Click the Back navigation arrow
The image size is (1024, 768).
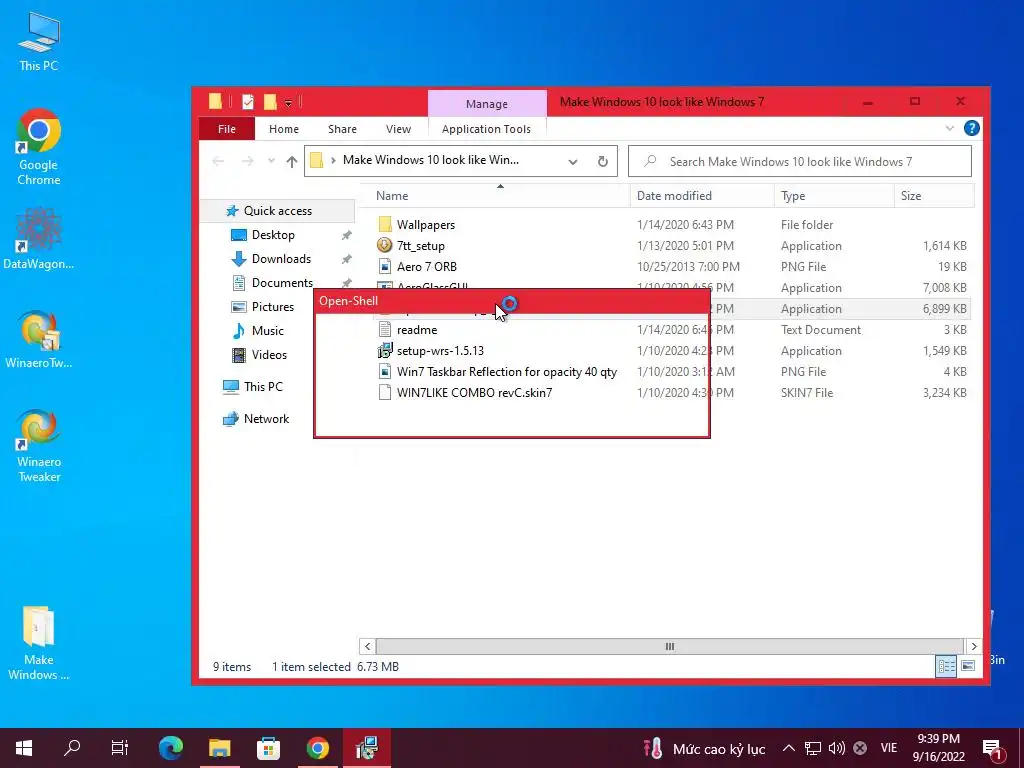(218, 161)
